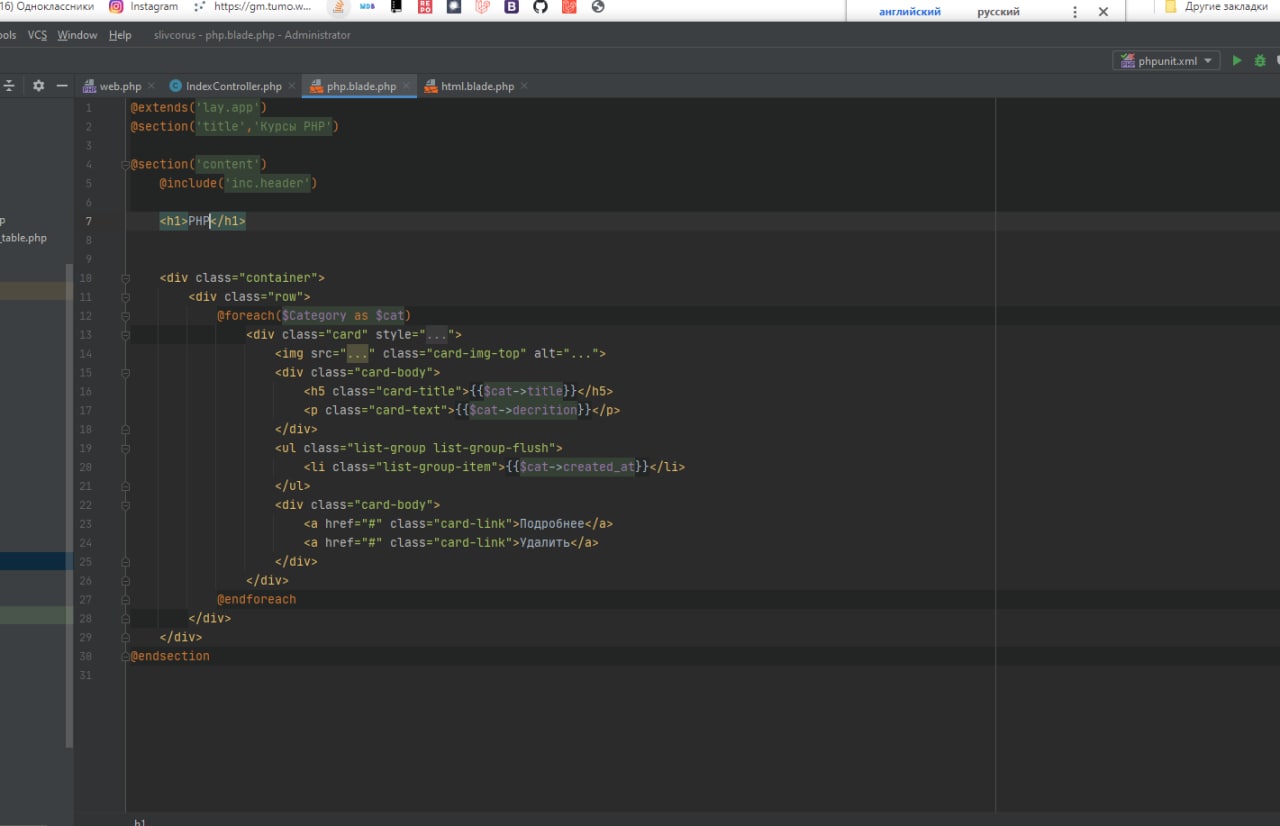This screenshot has height=826, width=1280.
Task: Open translate popup options three-dot menu
Action: click(x=1075, y=12)
